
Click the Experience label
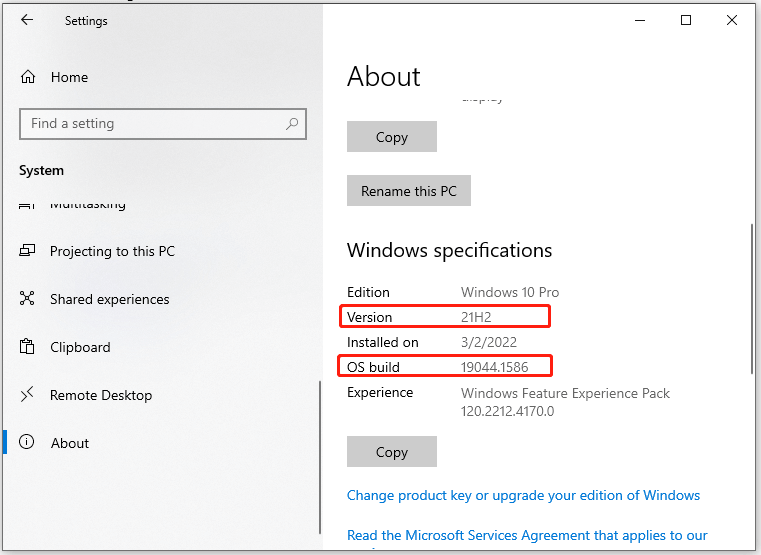[380, 392]
